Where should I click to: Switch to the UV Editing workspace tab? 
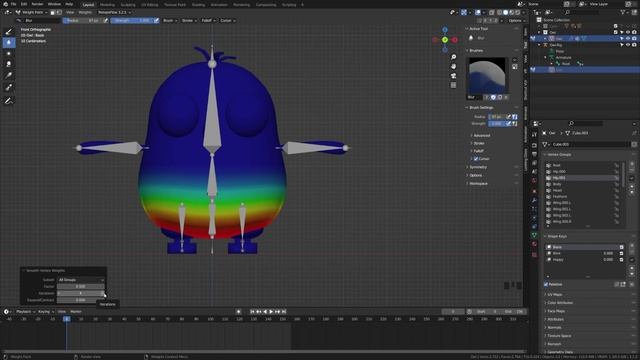(x=149, y=5)
